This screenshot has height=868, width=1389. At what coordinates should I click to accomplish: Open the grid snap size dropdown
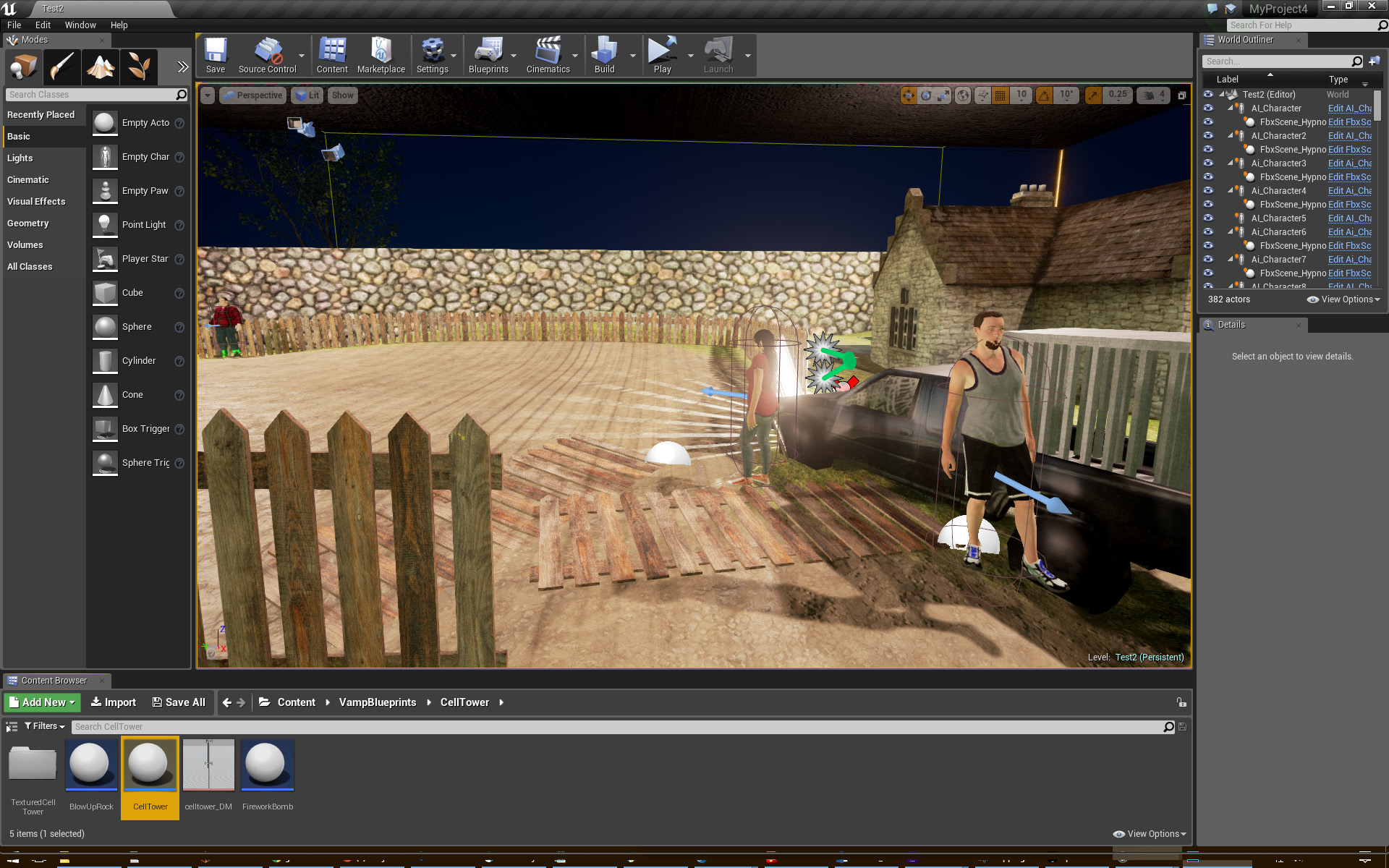tap(1021, 95)
